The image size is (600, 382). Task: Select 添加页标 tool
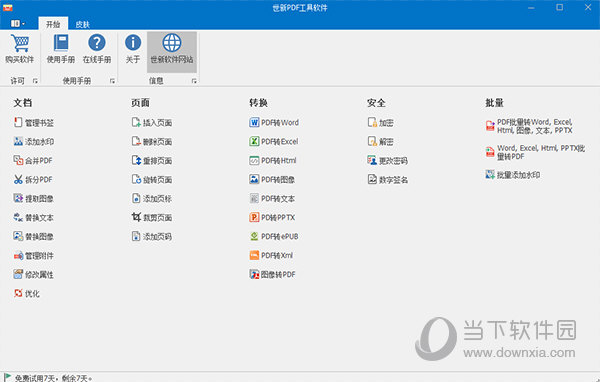pyautogui.click(x=152, y=198)
